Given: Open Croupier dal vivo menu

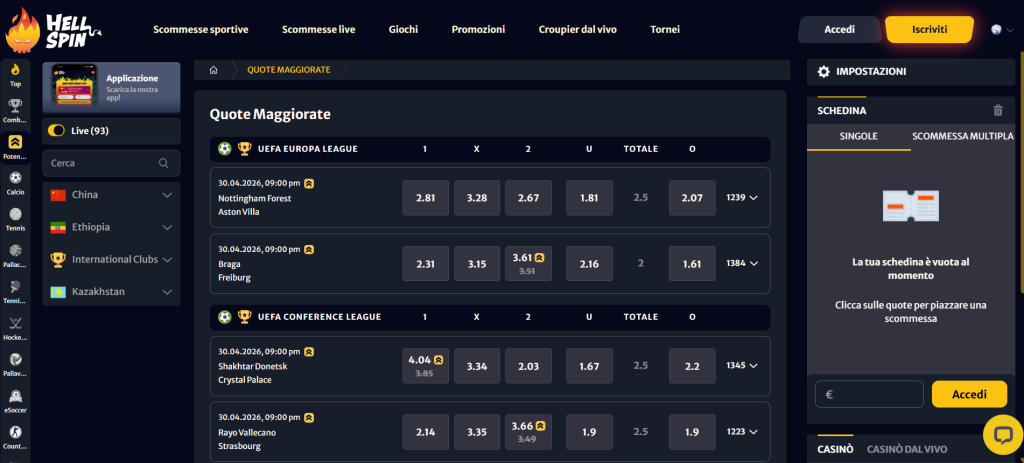Looking at the screenshot, I should [x=577, y=29].
